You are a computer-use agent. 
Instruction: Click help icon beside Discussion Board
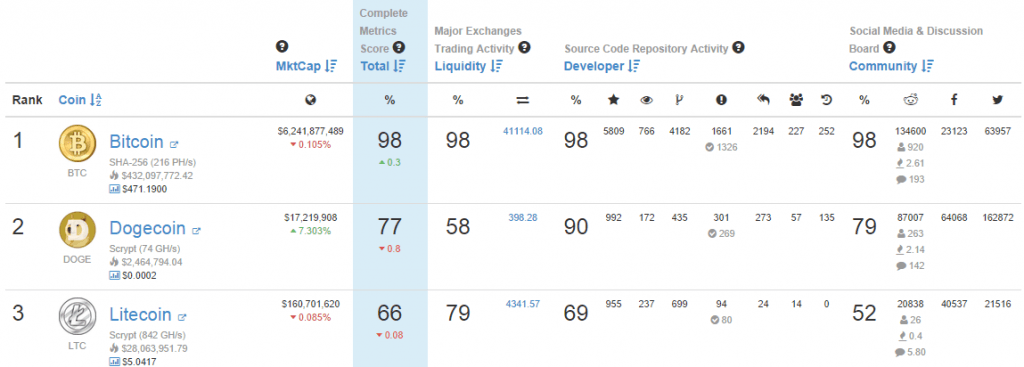(x=889, y=48)
